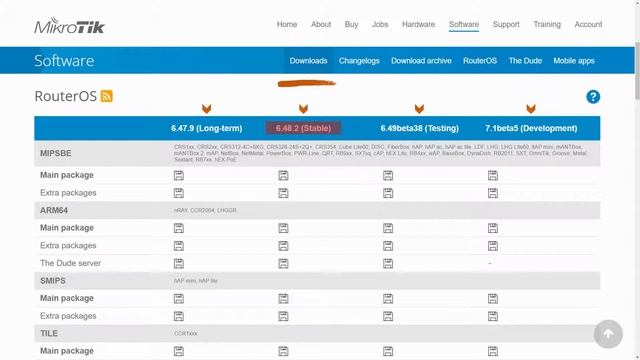Expand chevron above 6.48.2 Stable
This screenshot has width=640, height=360.
pos(303,109)
